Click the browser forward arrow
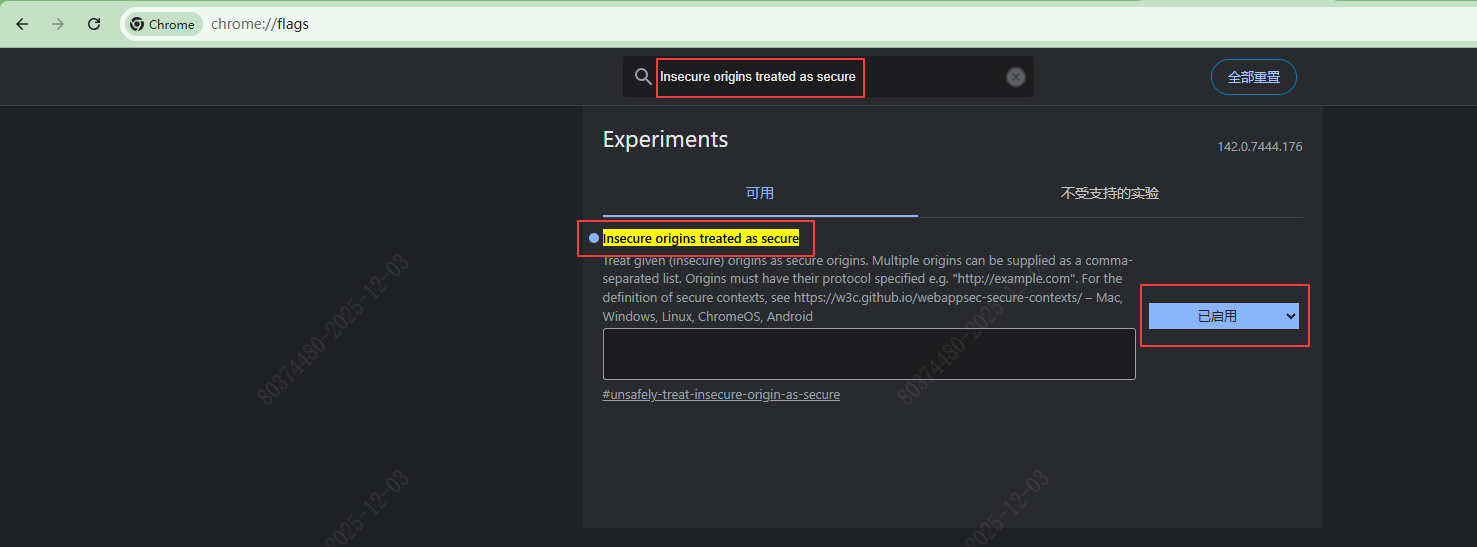The image size is (1477, 547). (x=58, y=24)
